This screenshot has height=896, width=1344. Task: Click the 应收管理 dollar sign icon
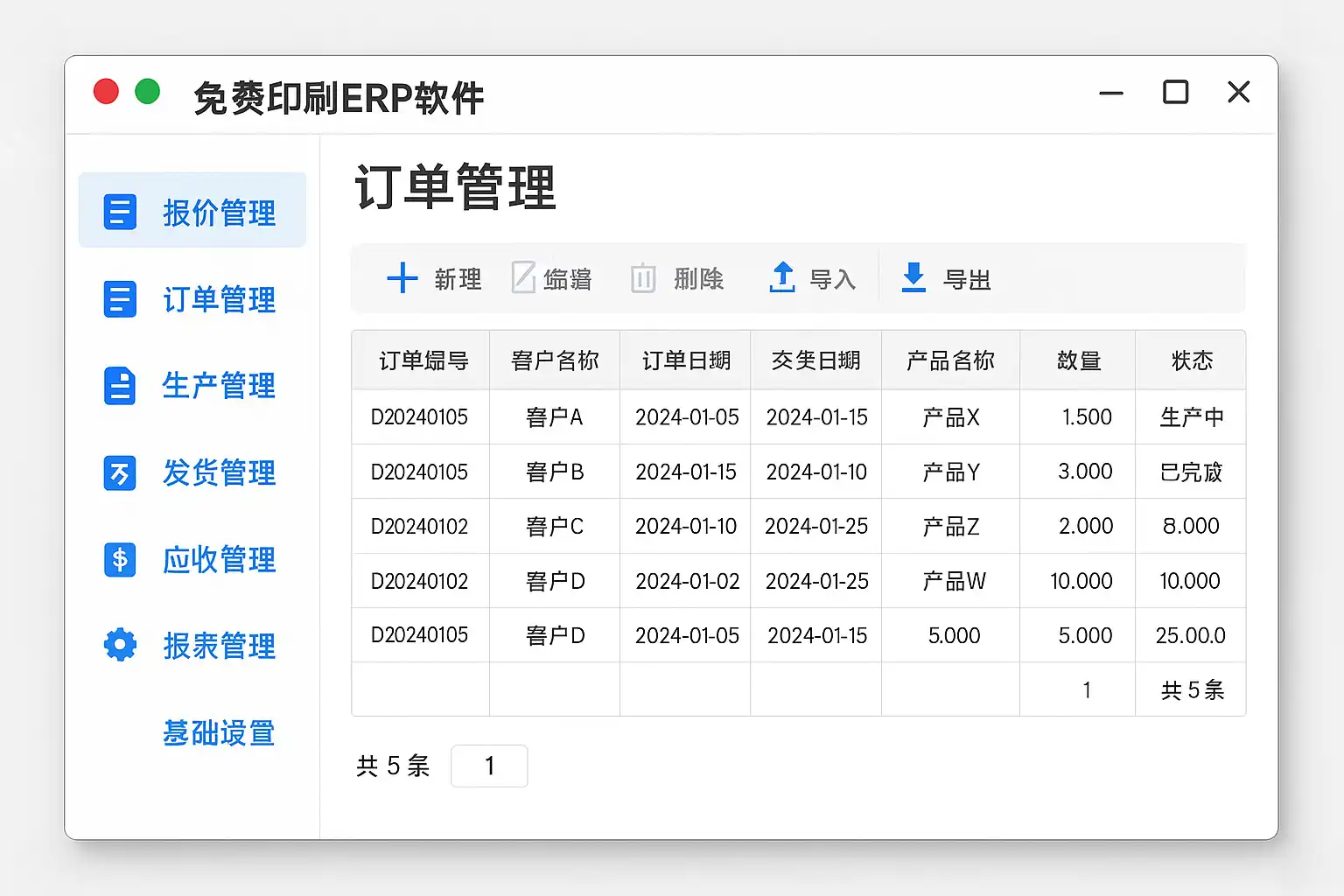(120, 559)
